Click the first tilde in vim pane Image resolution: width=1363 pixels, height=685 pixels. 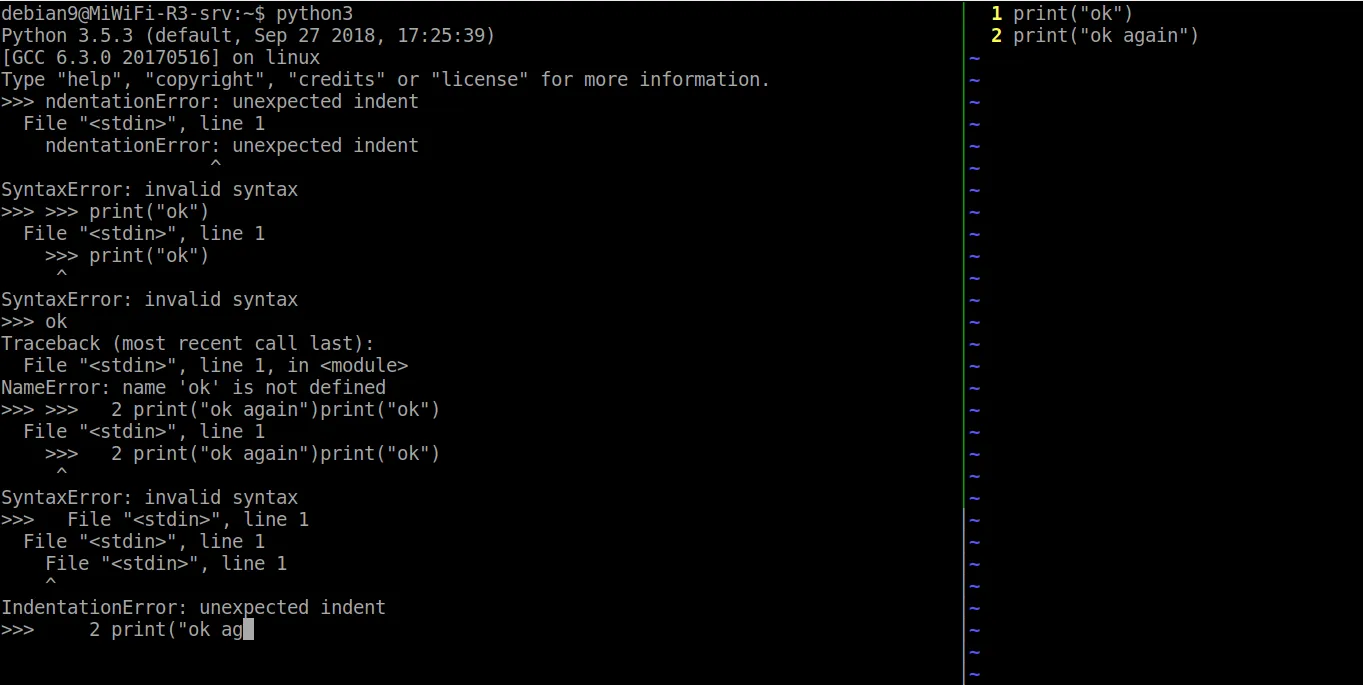point(974,58)
